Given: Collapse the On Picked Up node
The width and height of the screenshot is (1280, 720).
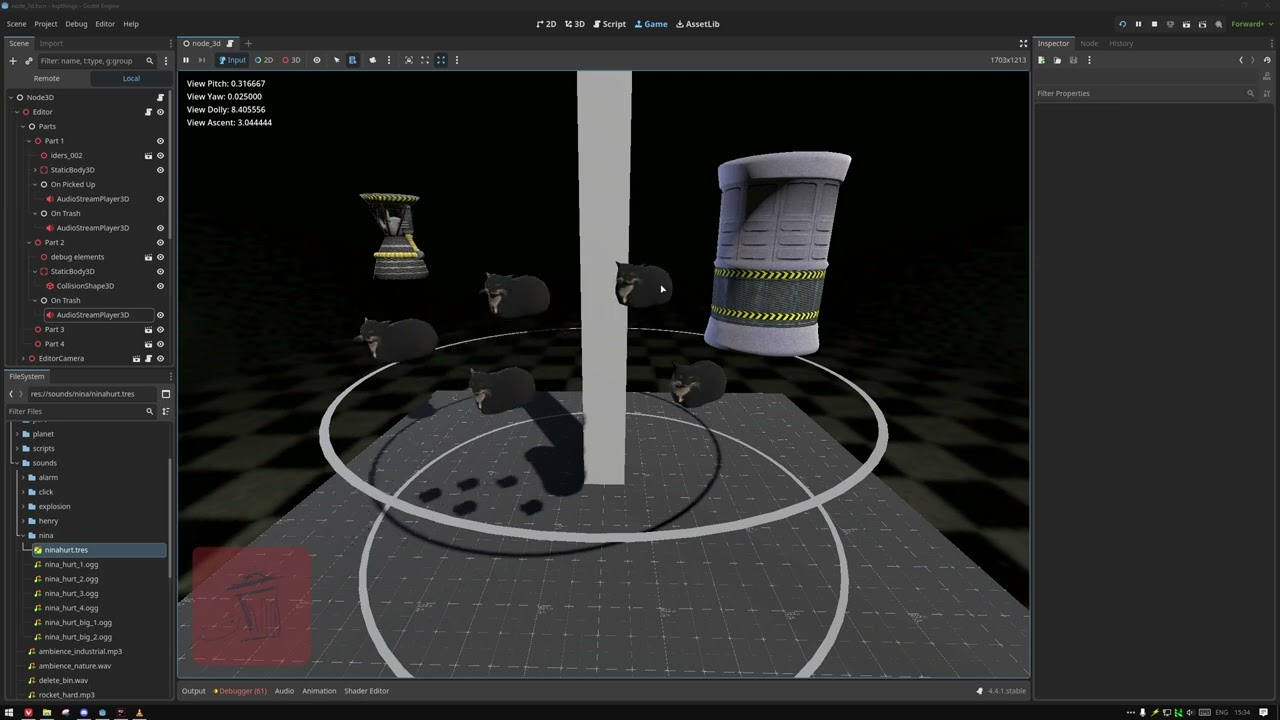Looking at the screenshot, I should click(34, 184).
